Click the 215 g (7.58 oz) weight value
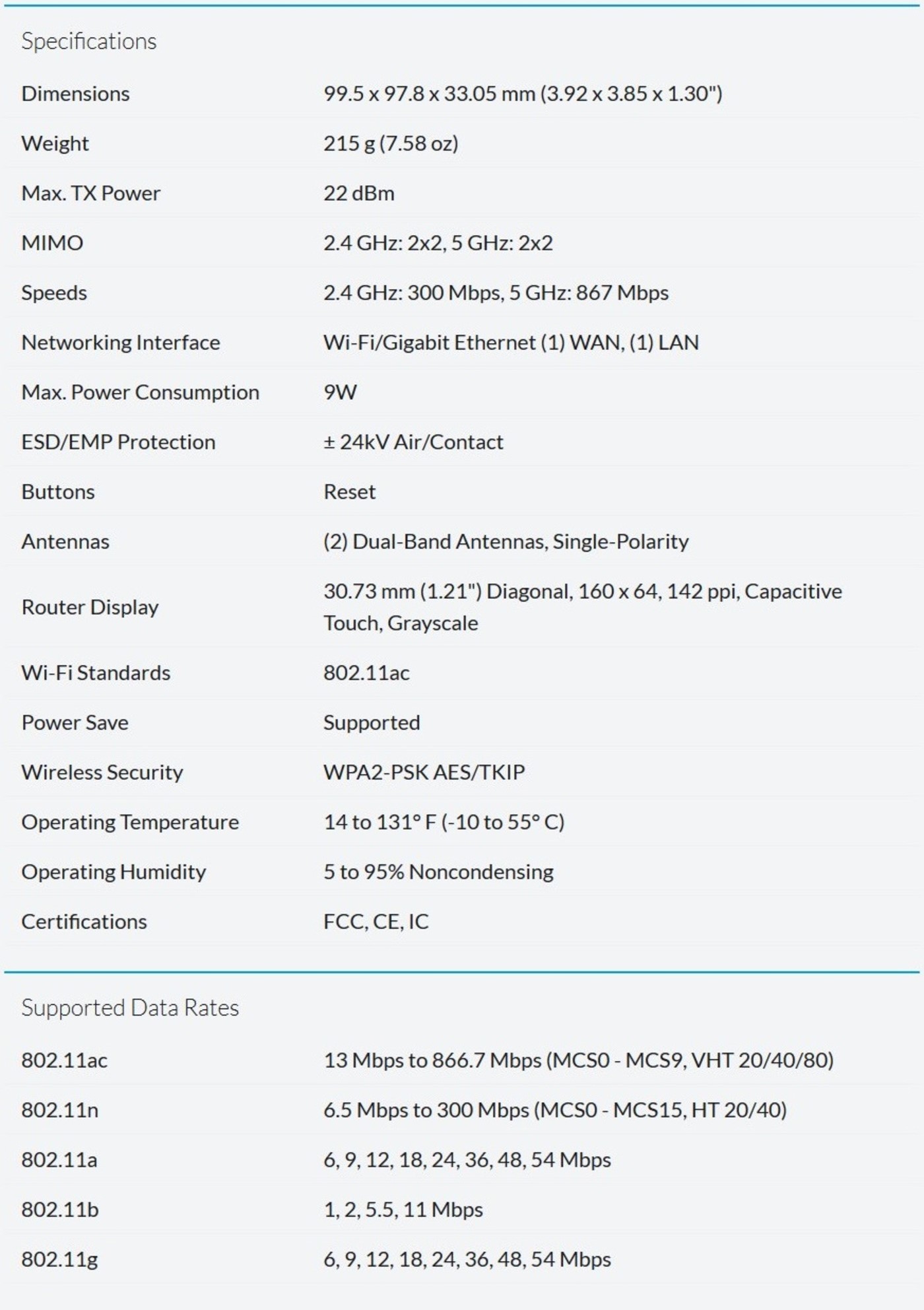Viewport: 924px width, 1310px height. [x=391, y=143]
